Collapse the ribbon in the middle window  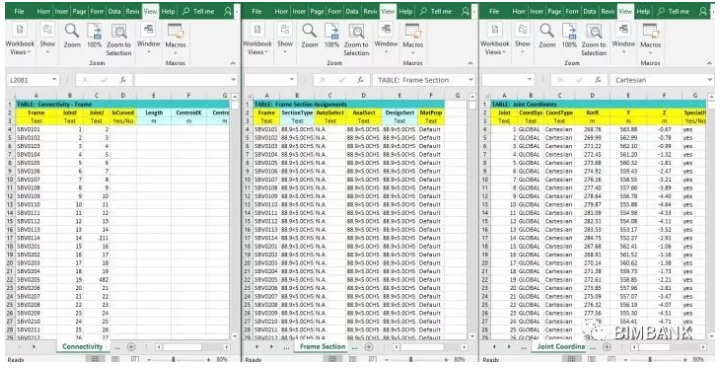pyautogui.click(x=470, y=63)
